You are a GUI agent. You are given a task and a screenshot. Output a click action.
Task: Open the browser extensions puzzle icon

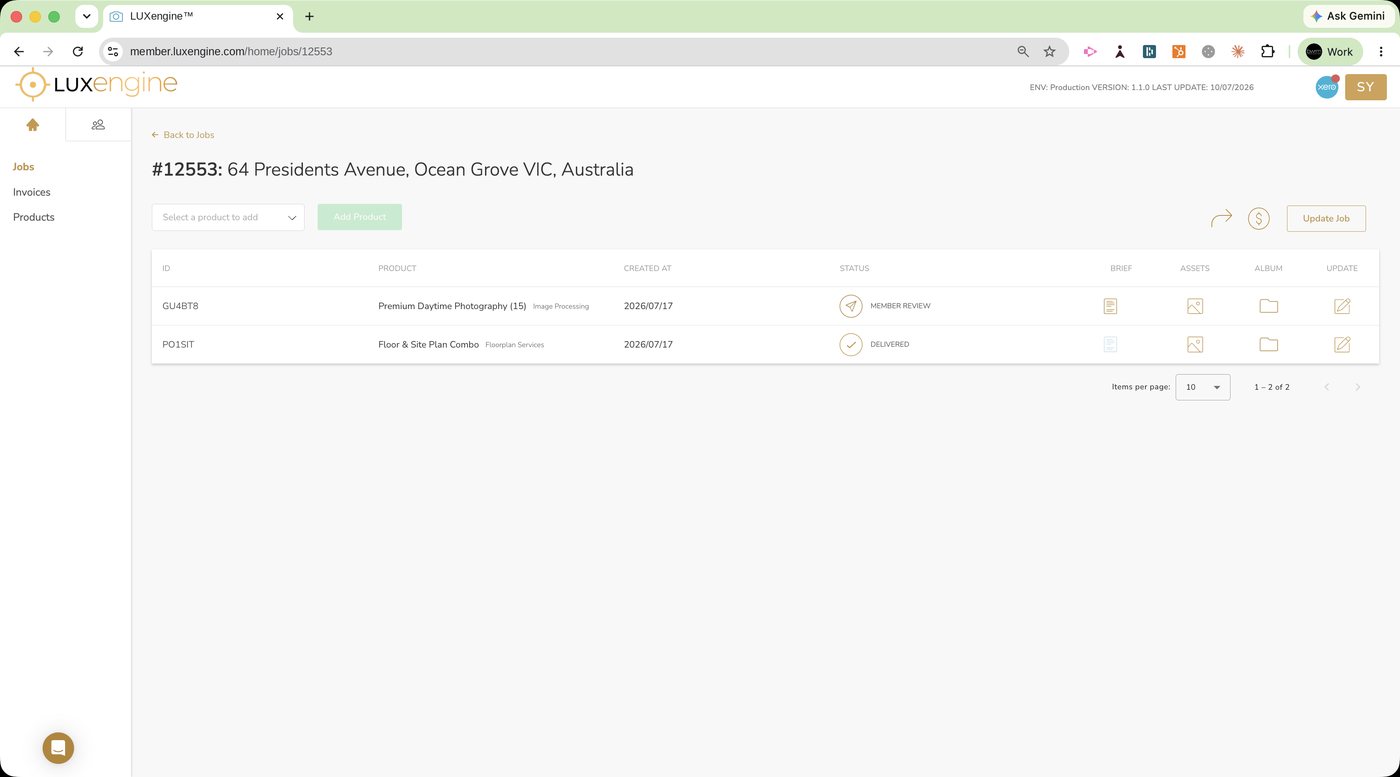(x=1268, y=51)
